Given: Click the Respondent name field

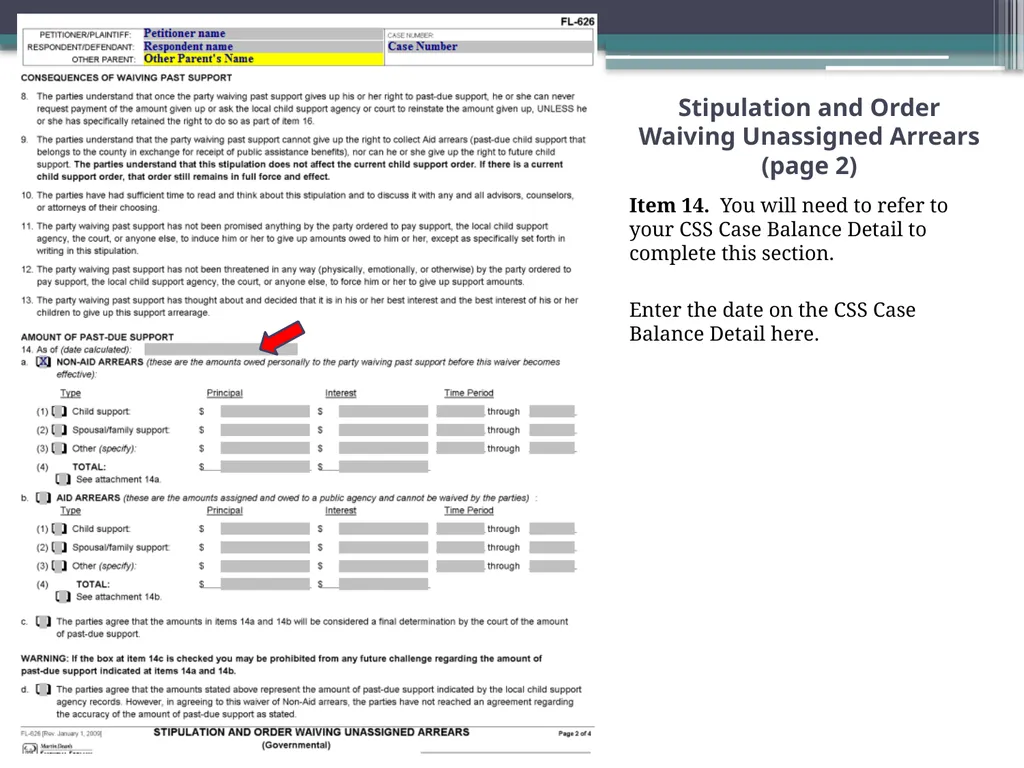Looking at the screenshot, I should click(x=263, y=47).
